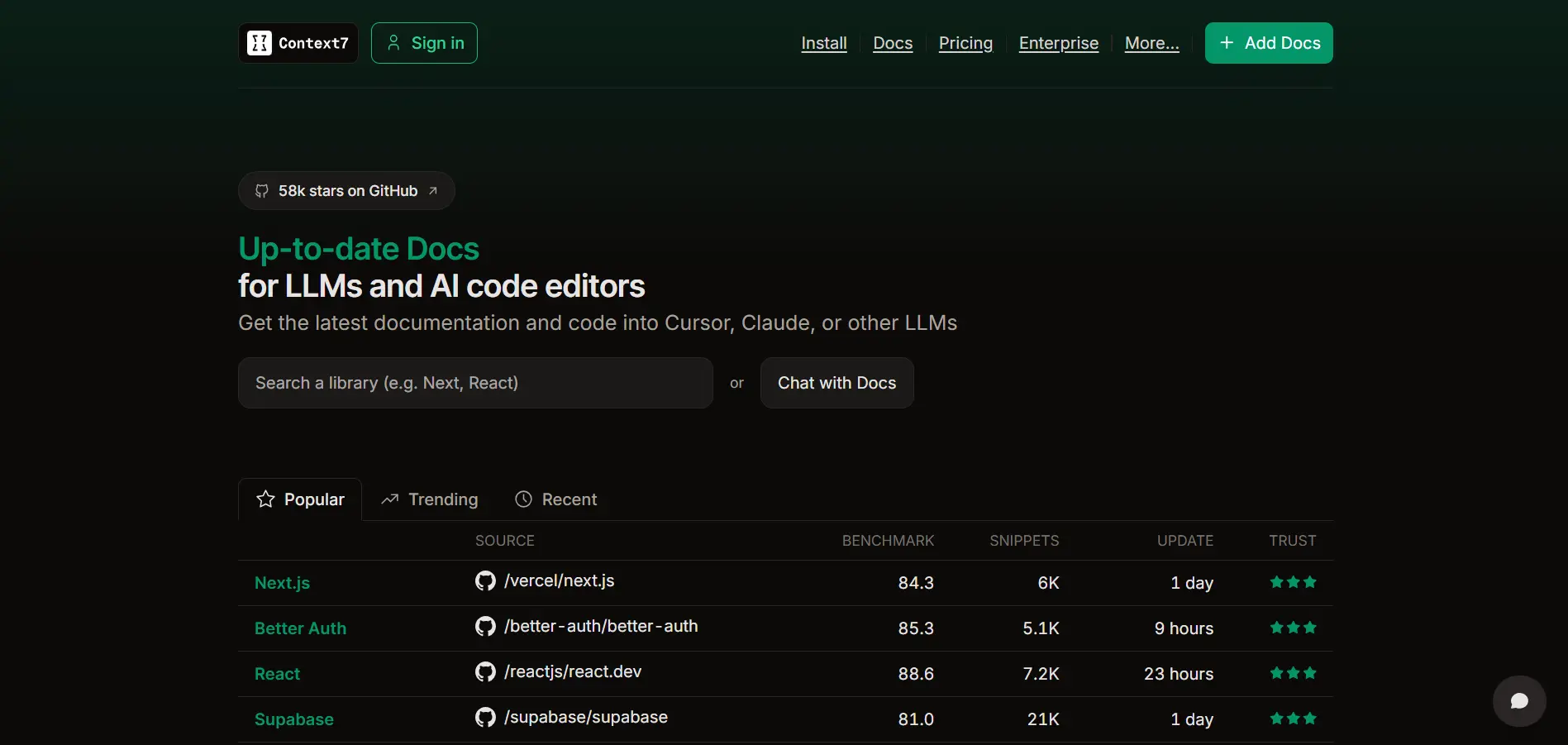Click the UPDATE column header
The width and height of the screenshot is (1568, 745).
coord(1185,541)
